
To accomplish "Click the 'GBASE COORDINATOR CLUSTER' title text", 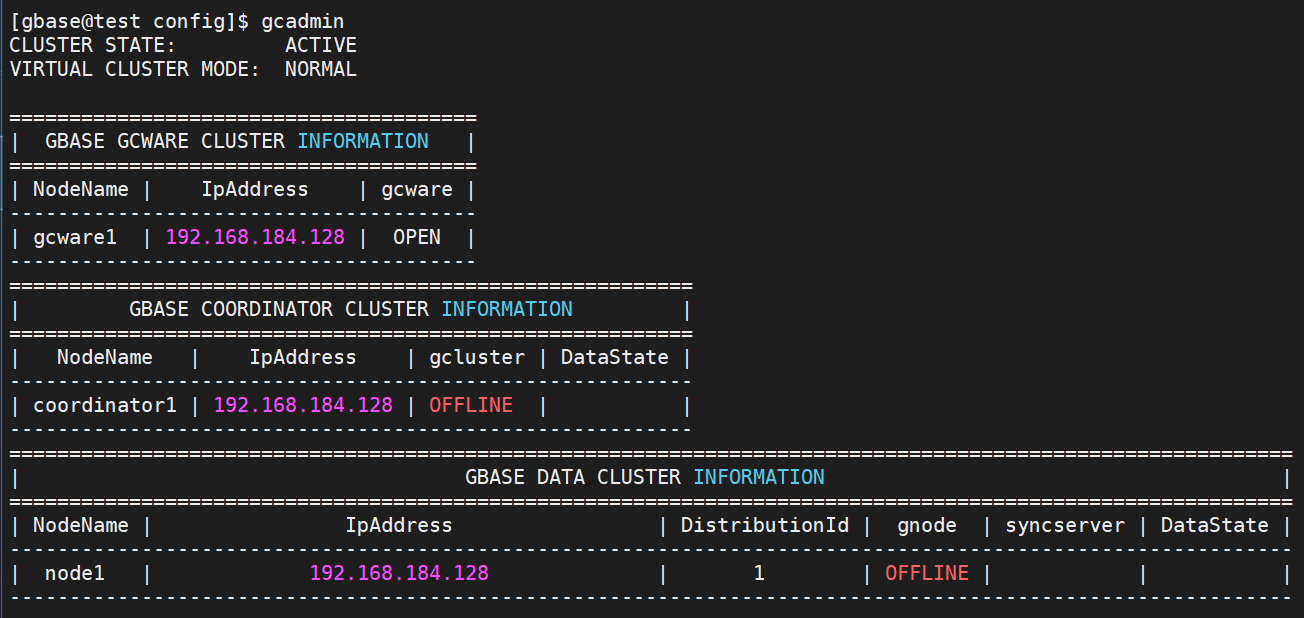I will tap(279, 309).
